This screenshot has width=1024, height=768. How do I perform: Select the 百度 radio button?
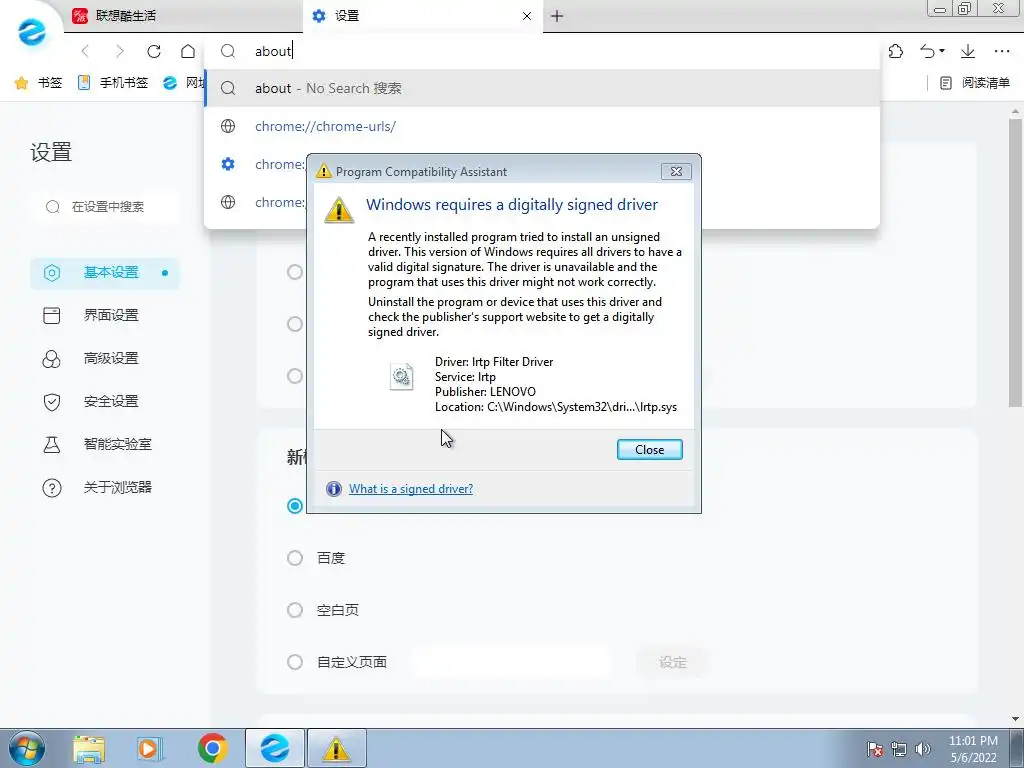click(295, 558)
